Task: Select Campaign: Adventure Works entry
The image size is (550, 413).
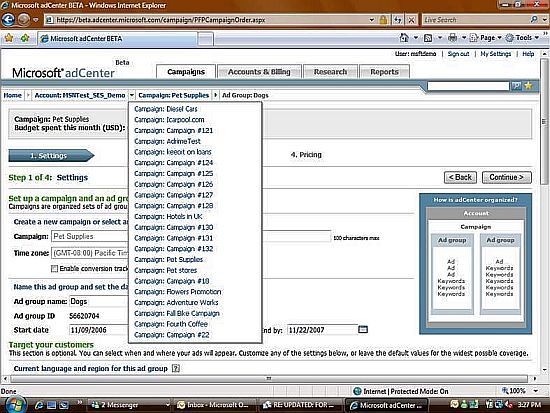Action: (x=176, y=302)
